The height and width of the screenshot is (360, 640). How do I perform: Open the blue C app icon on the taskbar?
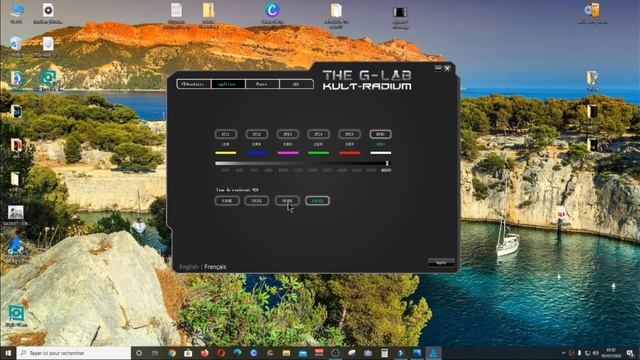coord(253,353)
